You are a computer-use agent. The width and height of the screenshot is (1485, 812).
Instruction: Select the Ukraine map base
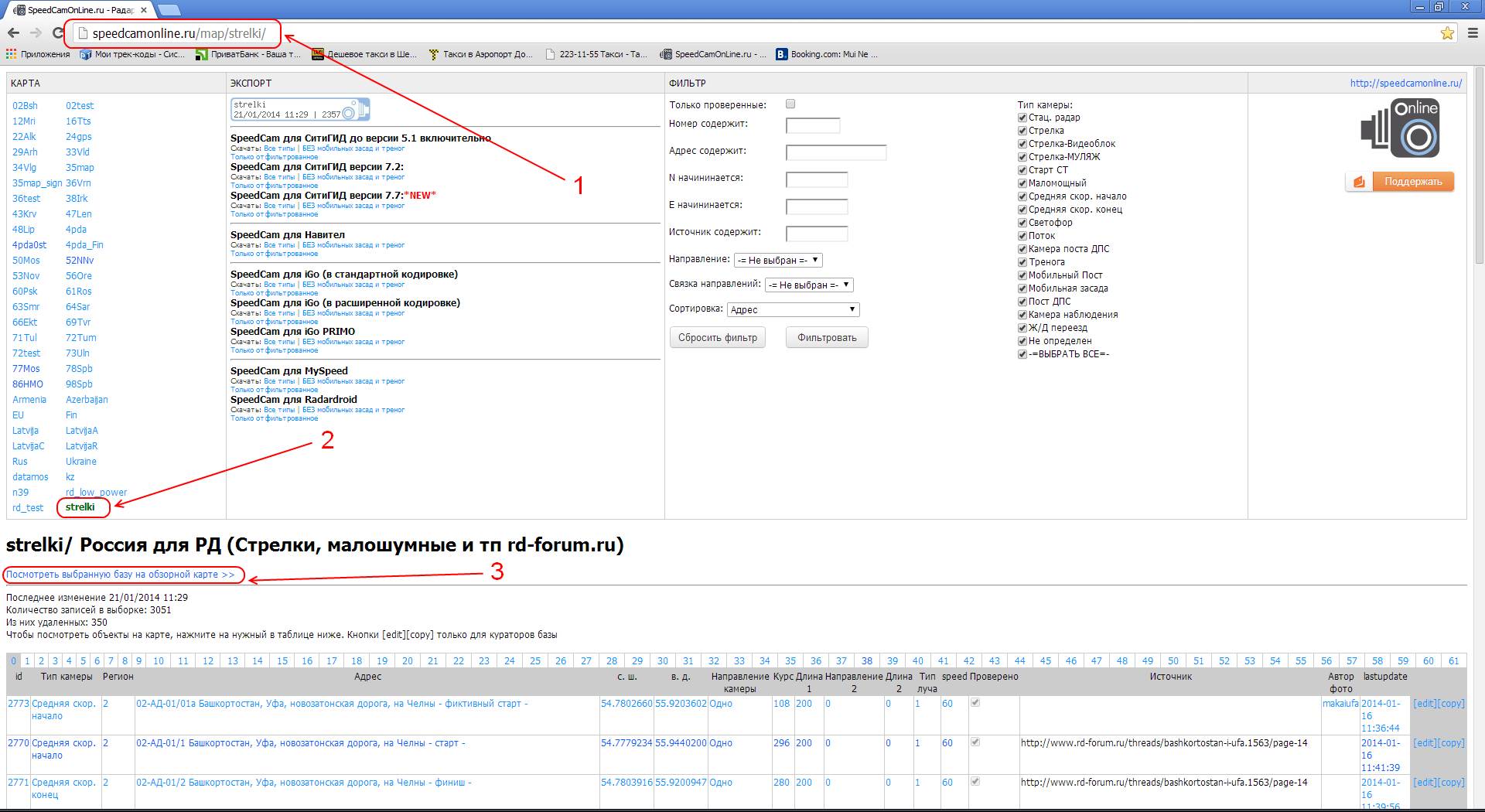pos(81,462)
